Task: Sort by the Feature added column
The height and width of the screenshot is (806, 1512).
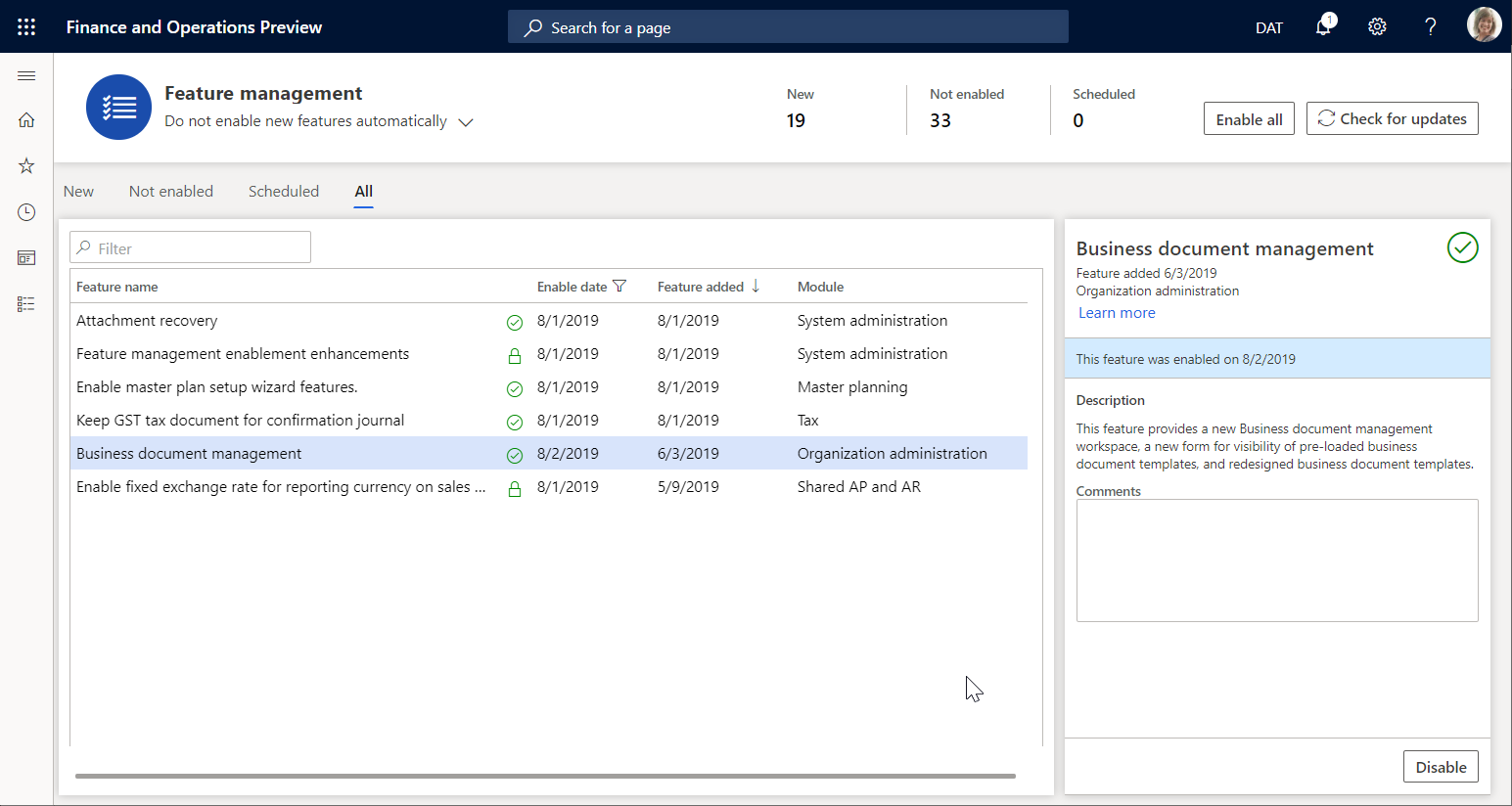Action: point(701,287)
